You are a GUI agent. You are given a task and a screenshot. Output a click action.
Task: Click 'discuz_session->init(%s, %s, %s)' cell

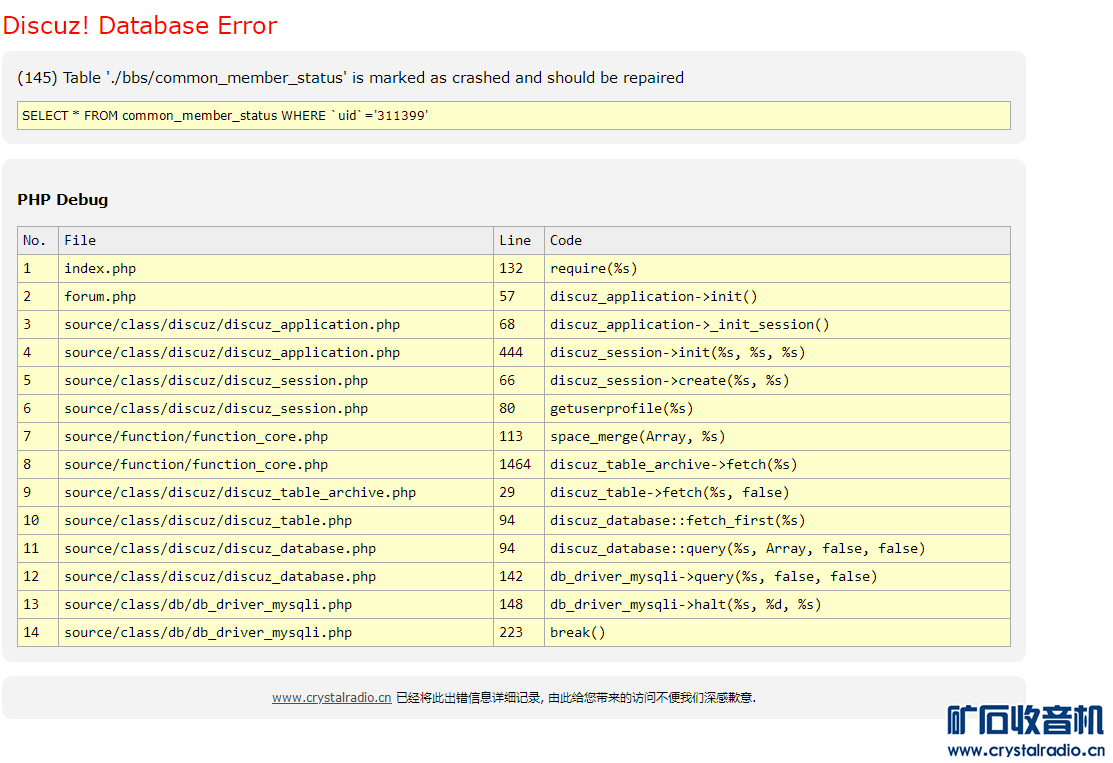click(777, 353)
